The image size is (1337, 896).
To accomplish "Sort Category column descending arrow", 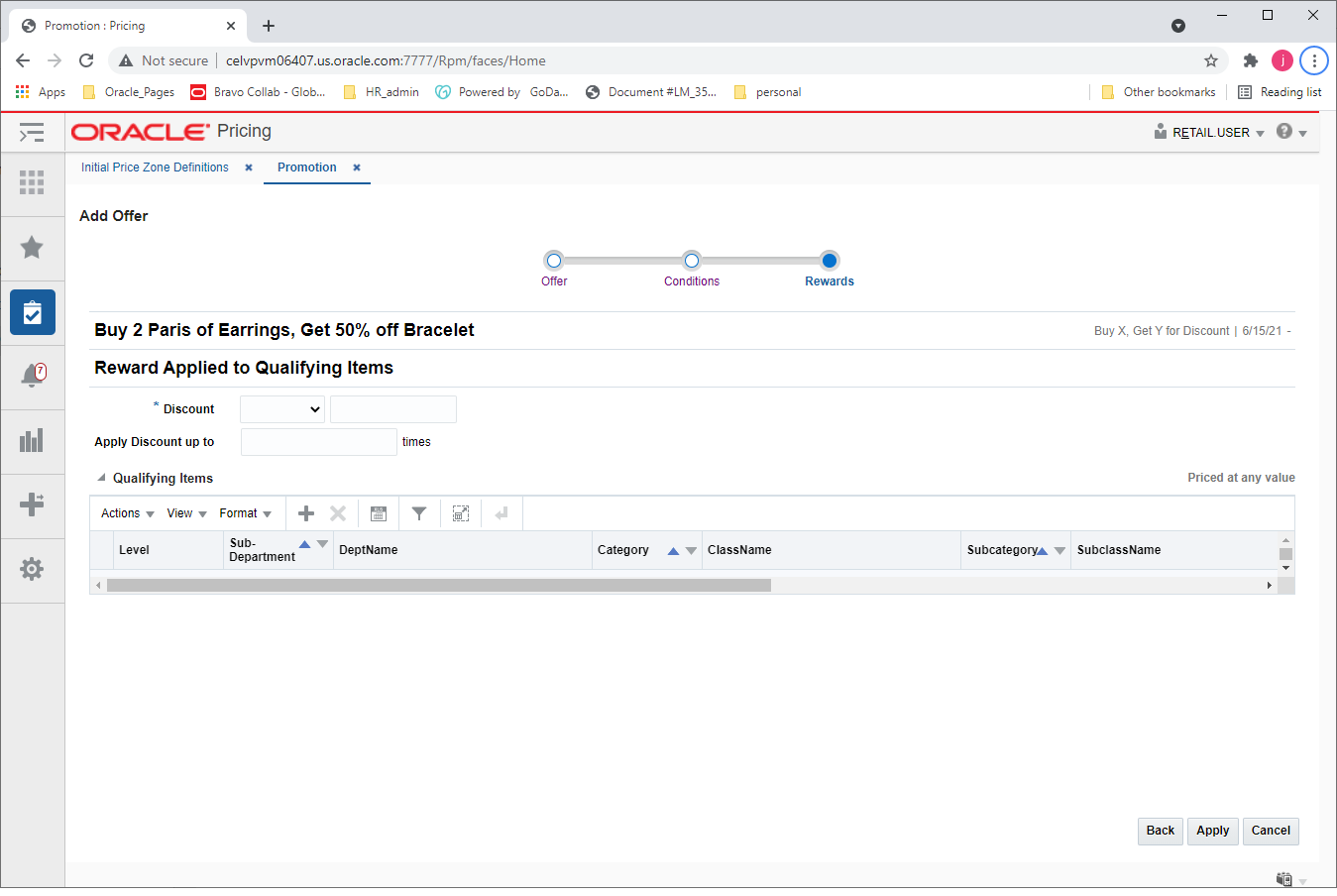I will (691, 551).
